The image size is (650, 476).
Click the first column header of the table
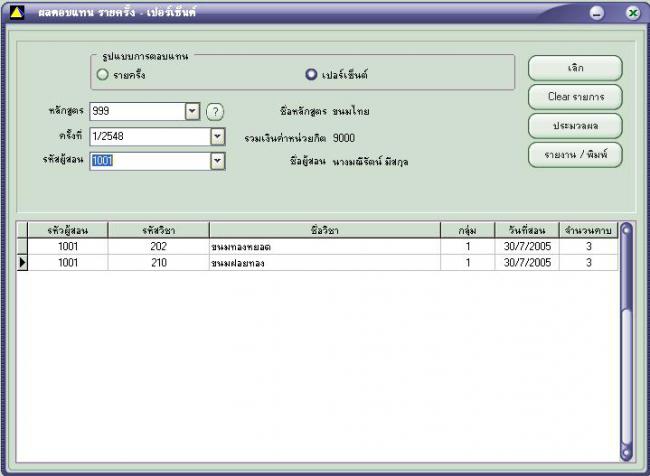point(68,231)
